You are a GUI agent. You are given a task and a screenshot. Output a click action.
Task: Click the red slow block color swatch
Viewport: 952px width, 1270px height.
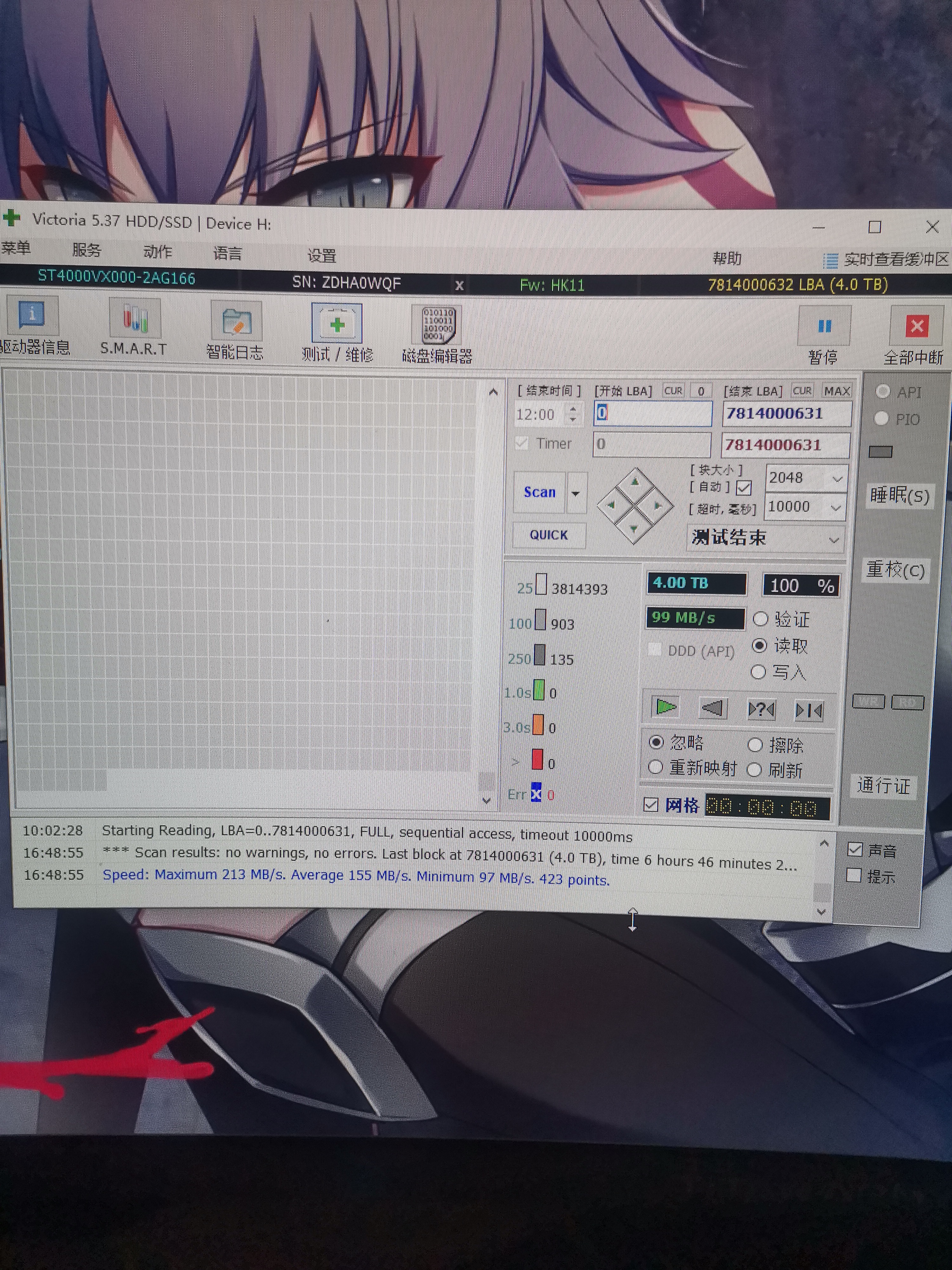pyautogui.click(x=537, y=759)
